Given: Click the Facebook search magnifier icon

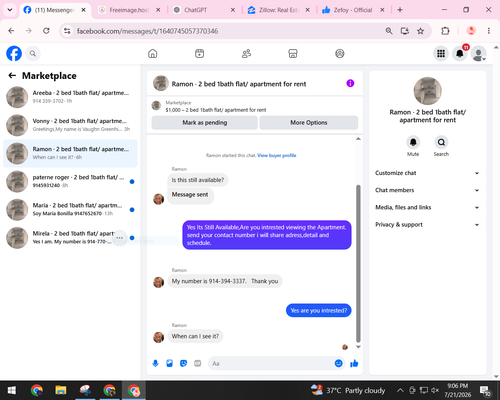Looking at the screenshot, I should [x=33, y=53].
